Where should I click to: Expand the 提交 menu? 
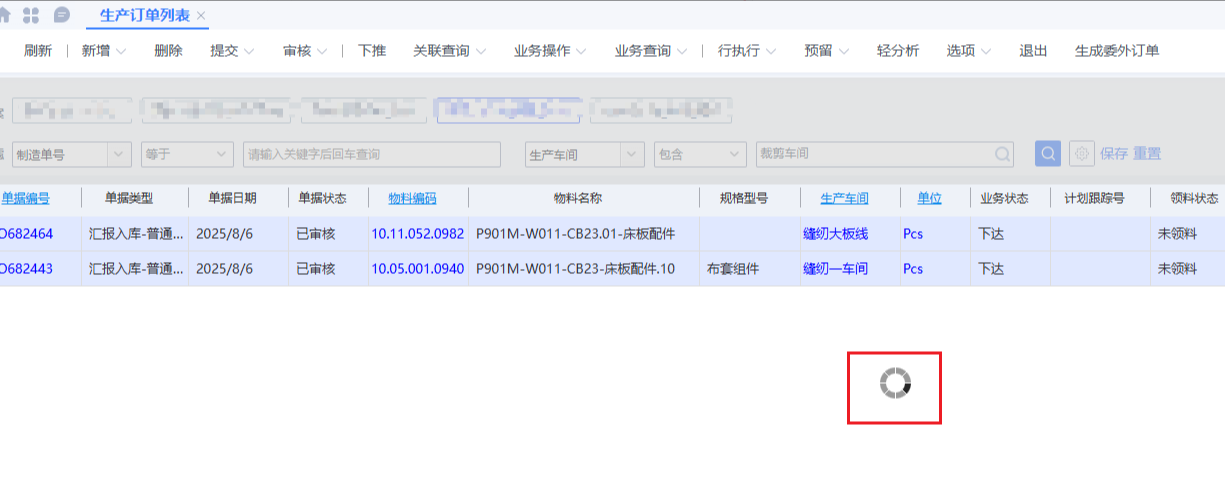pyautogui.click(x=232, y=51)
